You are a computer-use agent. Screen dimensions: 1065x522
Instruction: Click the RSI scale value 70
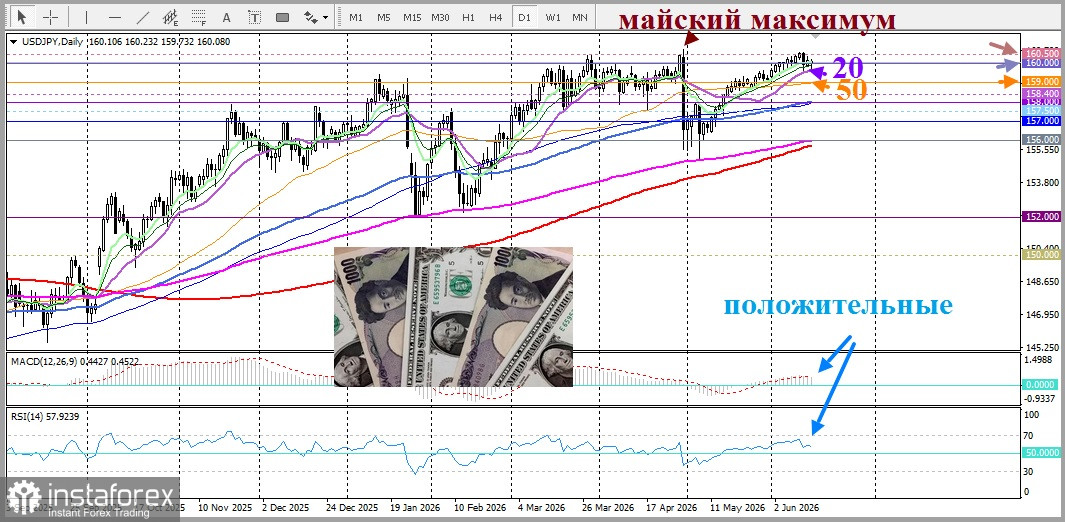coord(1030,436)
